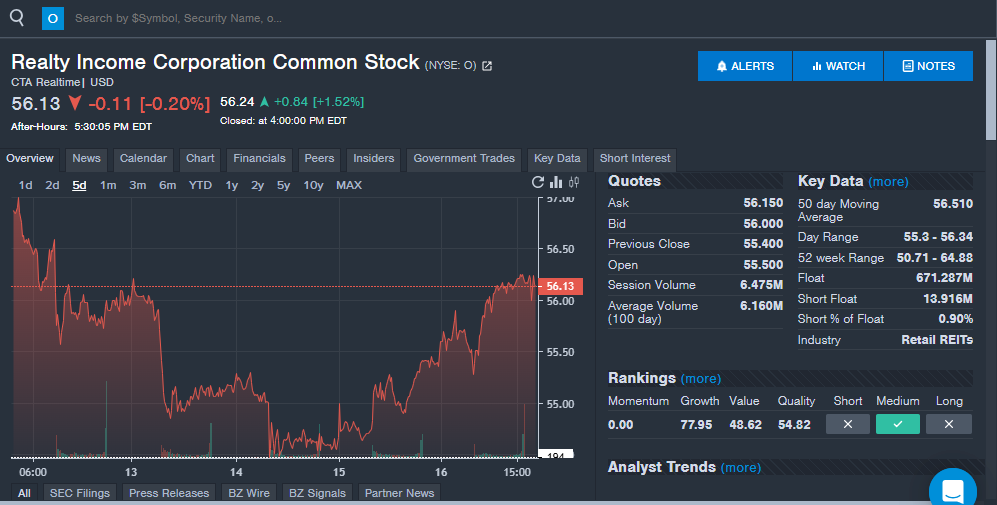The width and height of the screenshot is (997, 505).
Task: Switch to Key Data tab
Action: (557, 159)
